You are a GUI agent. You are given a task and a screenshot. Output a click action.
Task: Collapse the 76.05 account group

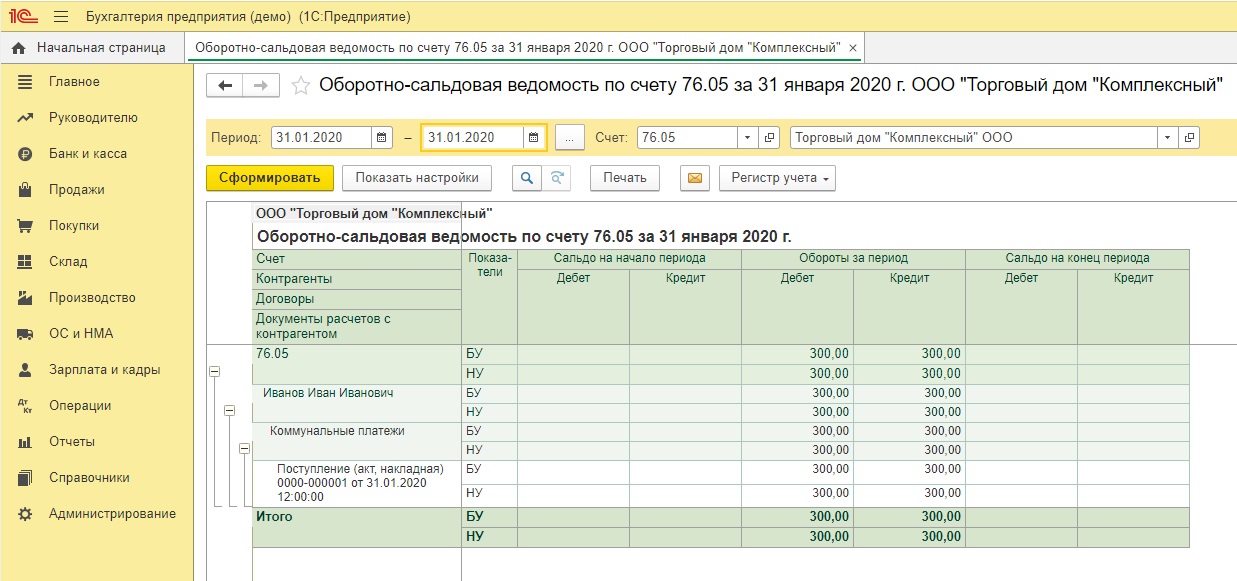(213, 371)
